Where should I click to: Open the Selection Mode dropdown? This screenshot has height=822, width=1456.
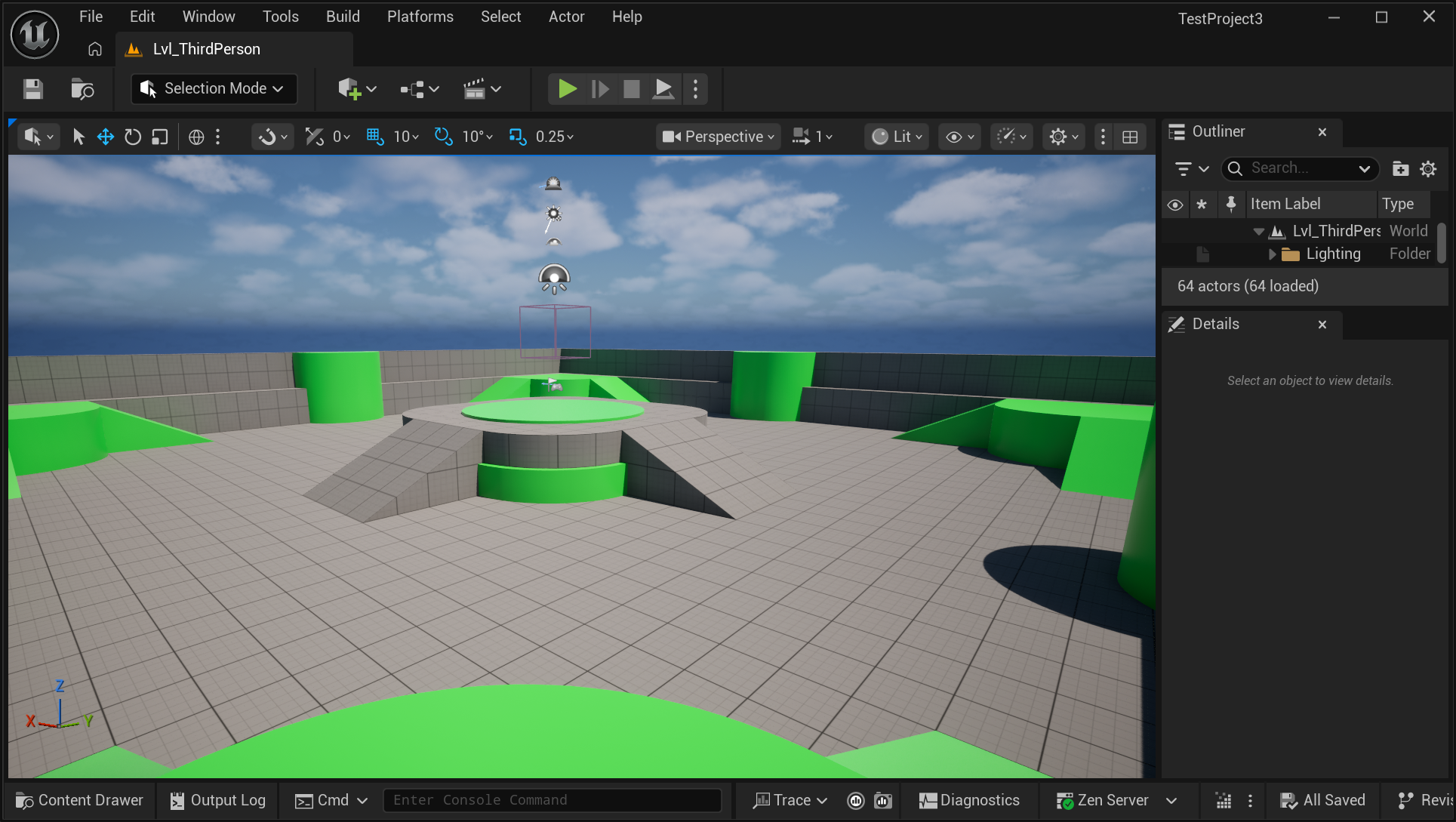point(214,89)
